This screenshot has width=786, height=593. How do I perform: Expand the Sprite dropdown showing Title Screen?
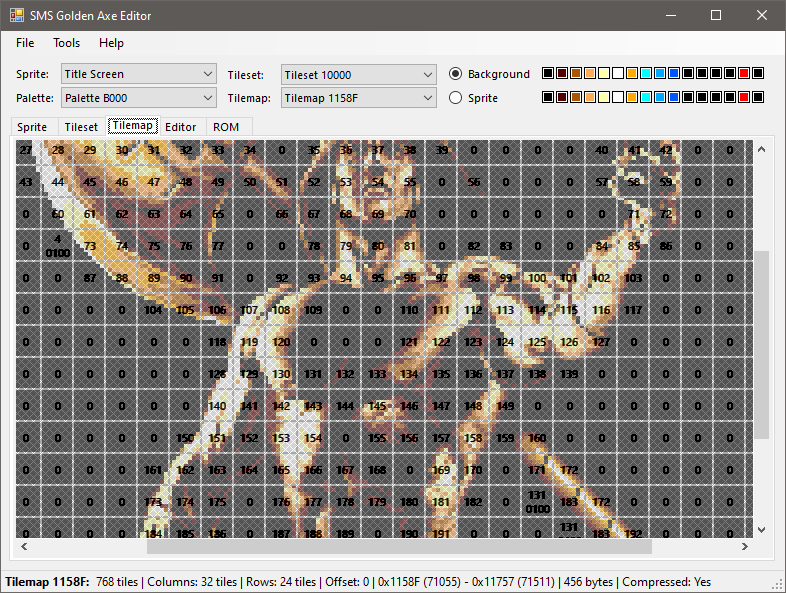click(139, 74)
